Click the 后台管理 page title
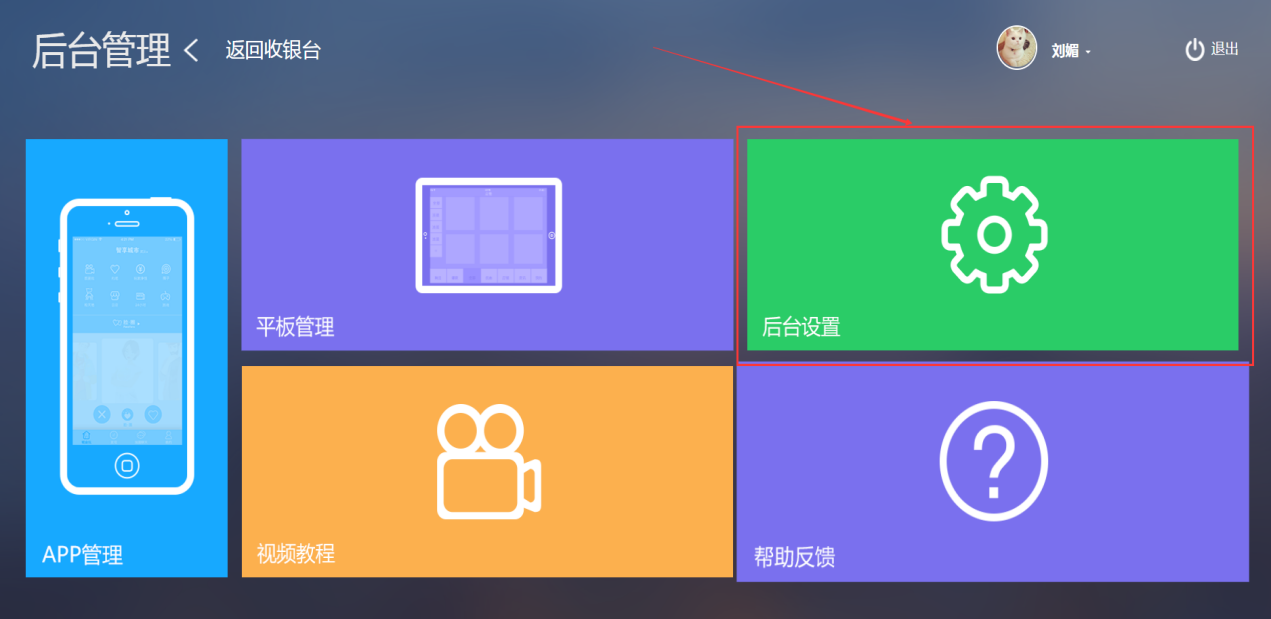This screenshot has width=1271, height=619. pyautogui.click(x=102, y=50)
